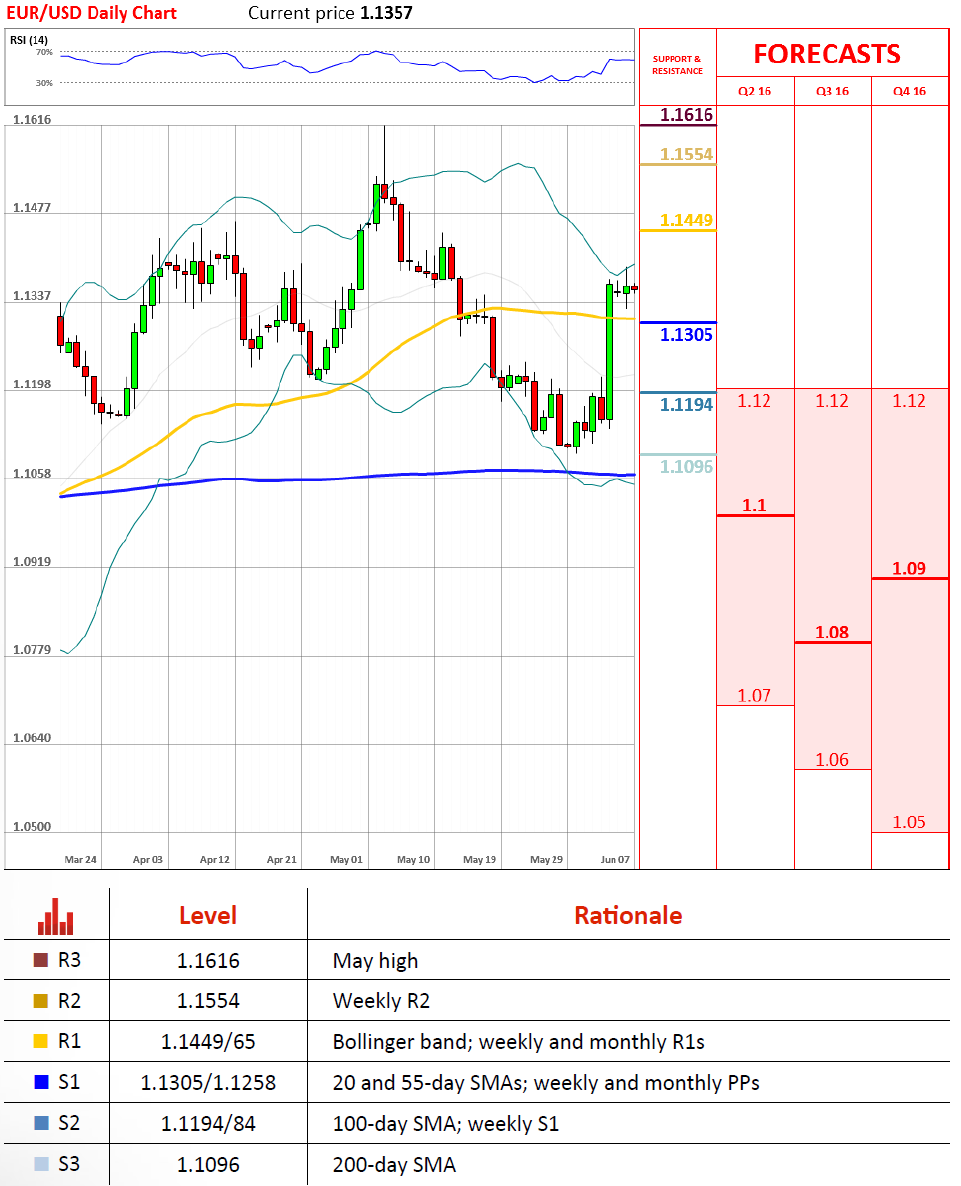Click the Apr 12 date axis label

coord(215,859)
